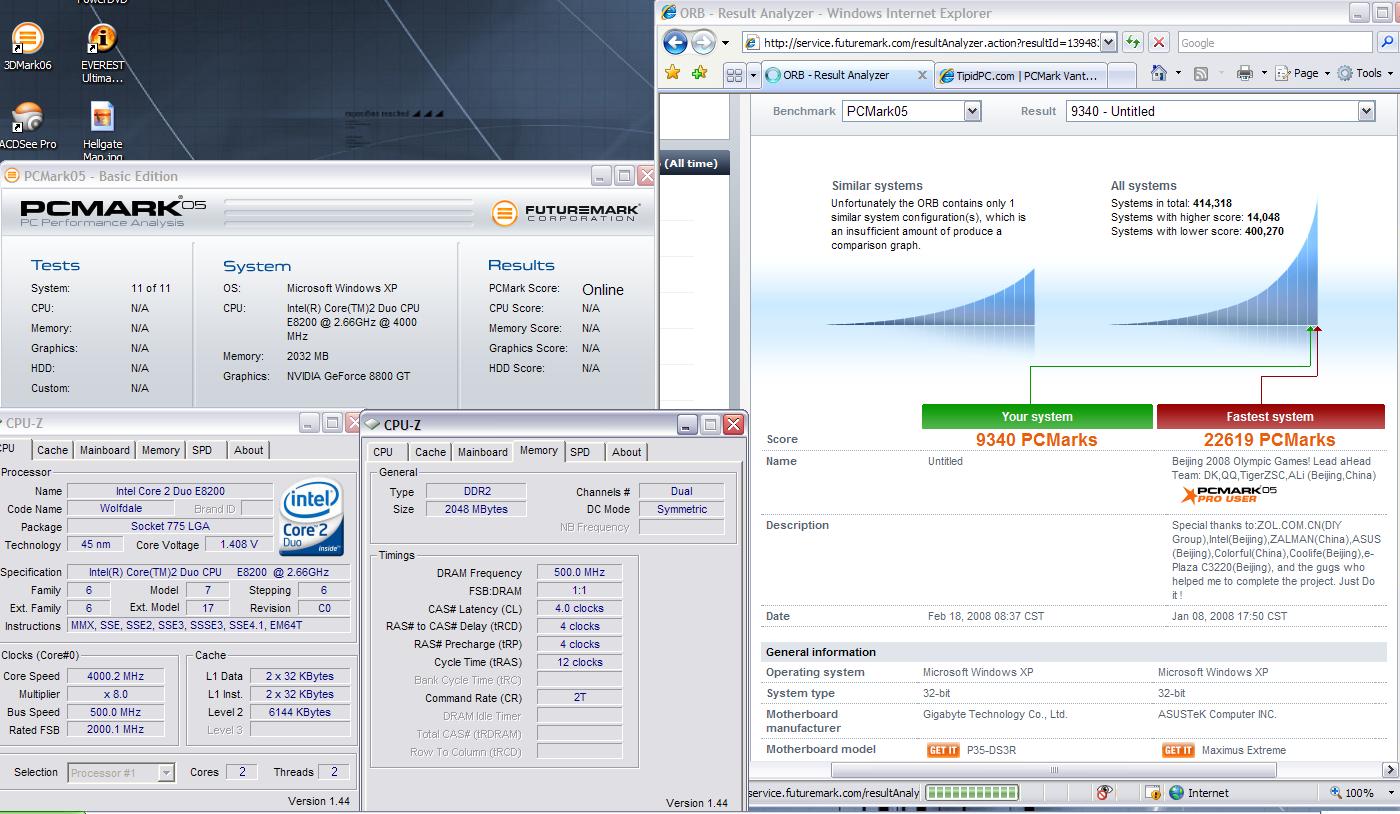Click GET IT badge beside P35-DS3R
The height and width of the screenshot is (814, 1400).
[x=943, y=750]
